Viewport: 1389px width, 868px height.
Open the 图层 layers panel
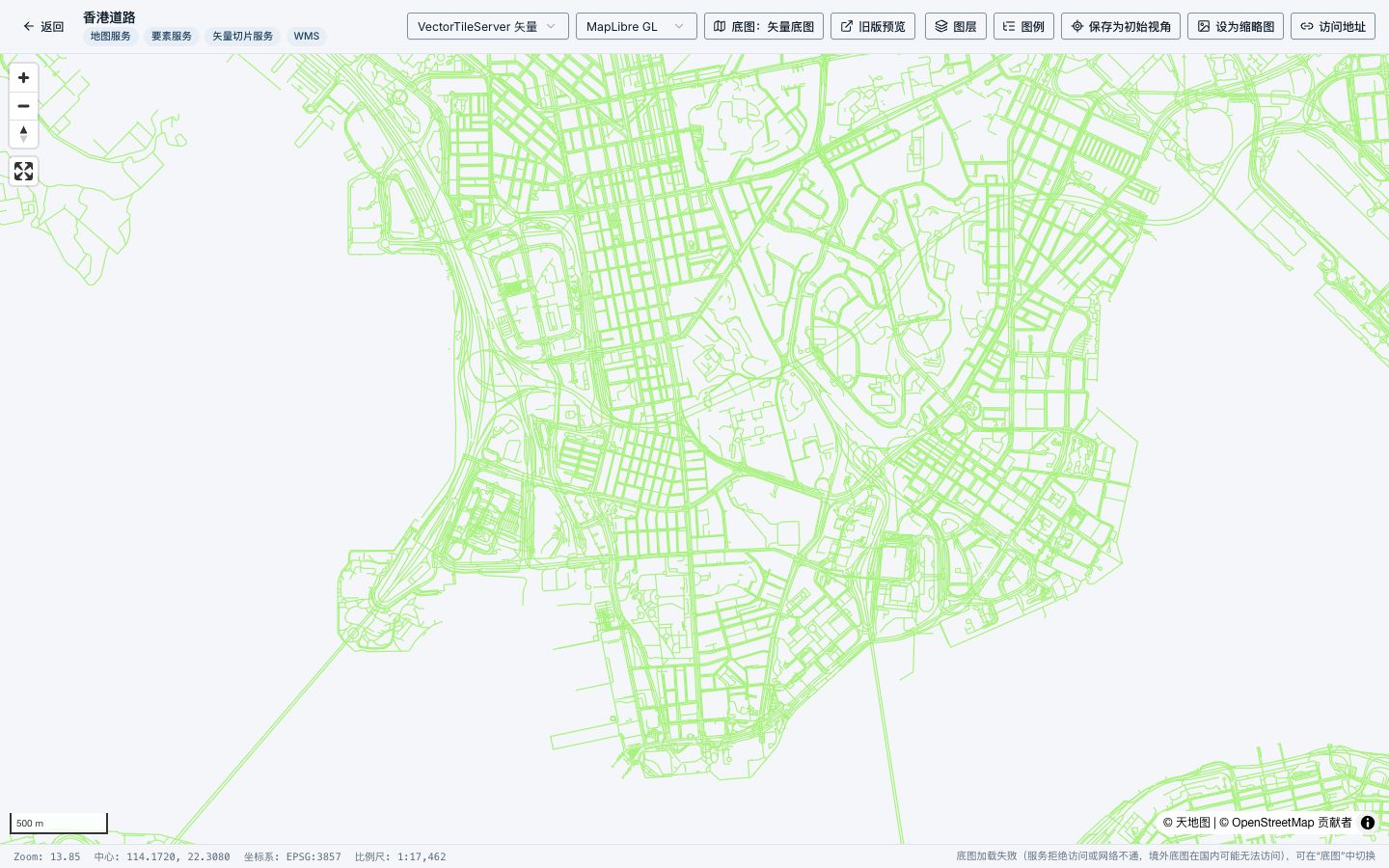[x=955, y=27]
